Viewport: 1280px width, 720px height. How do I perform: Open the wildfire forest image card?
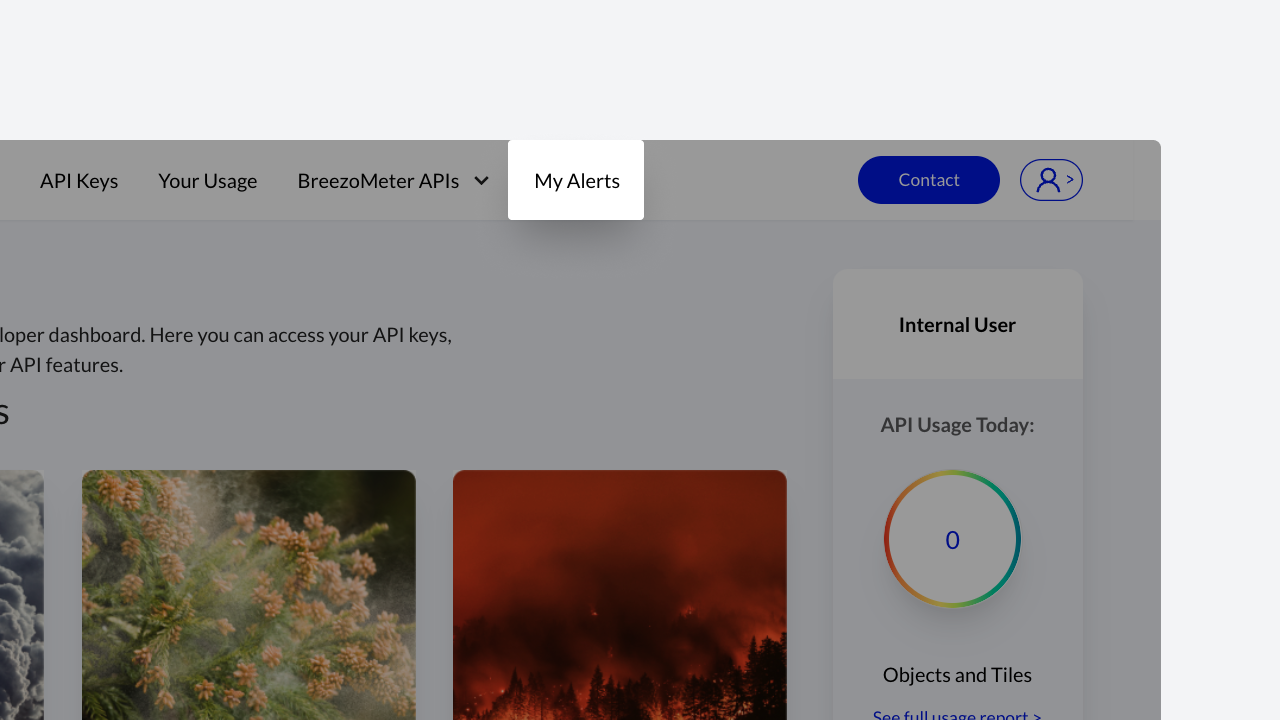[619, 595]
